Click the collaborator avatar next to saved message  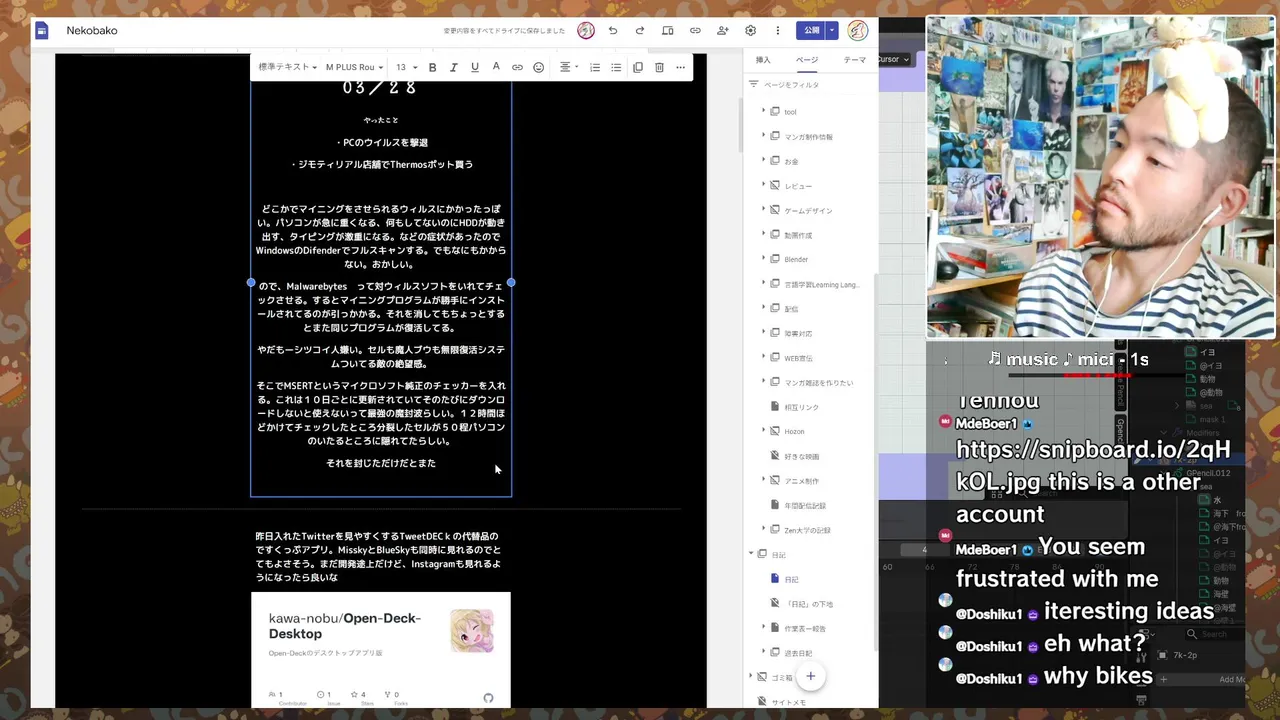[x=586, y=31]
